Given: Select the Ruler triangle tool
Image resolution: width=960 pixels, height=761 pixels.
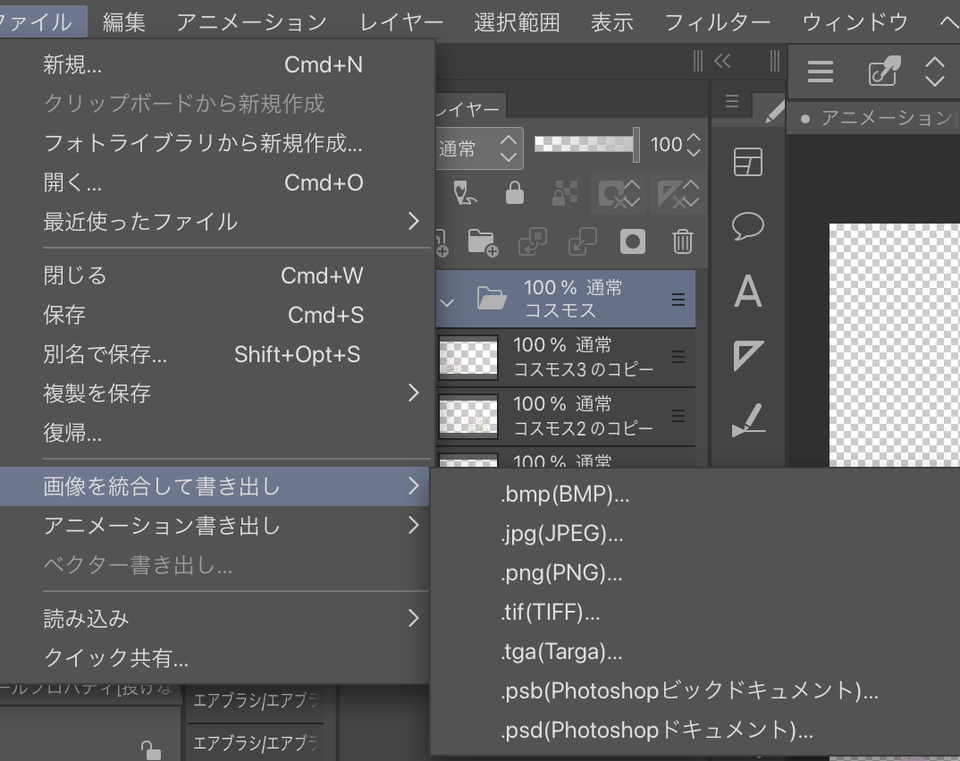Looking at the screenshot, I should (x=748, y=355).
